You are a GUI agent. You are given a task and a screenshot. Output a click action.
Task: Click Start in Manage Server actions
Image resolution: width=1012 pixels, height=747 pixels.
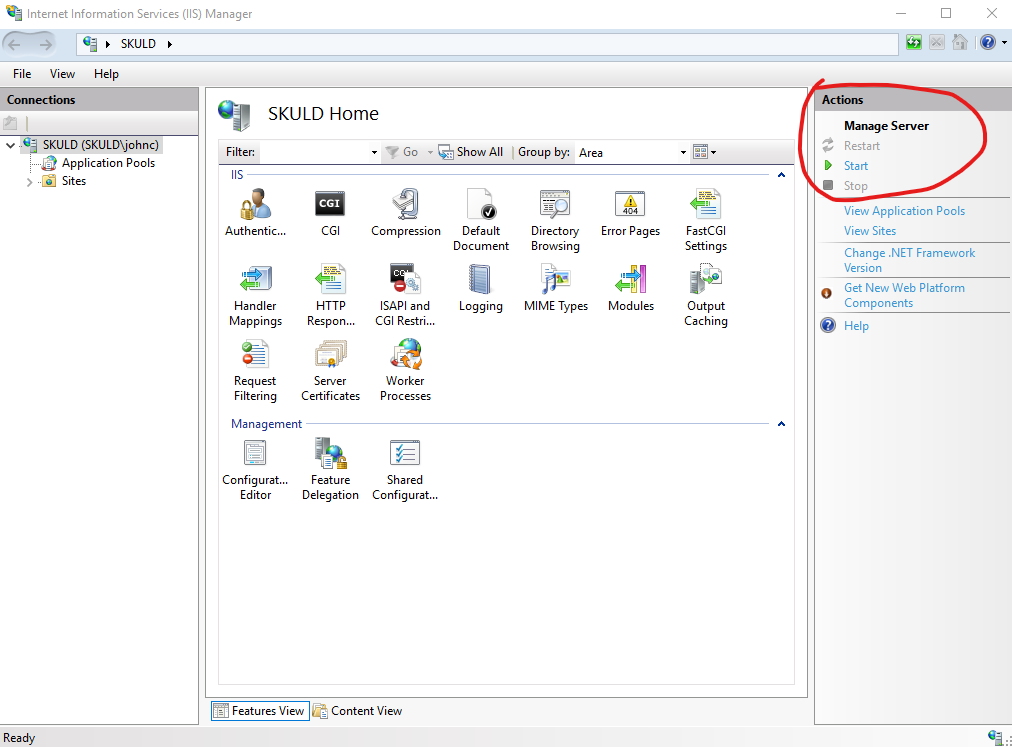tap(855, 166)
